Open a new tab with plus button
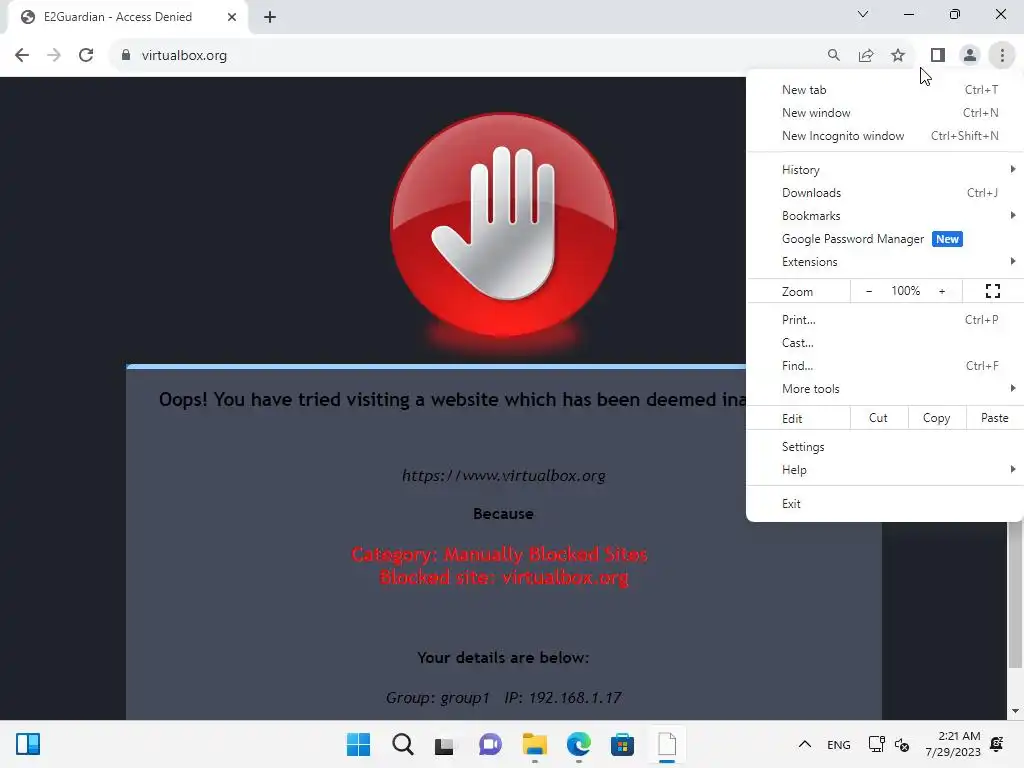 [270, 17]
